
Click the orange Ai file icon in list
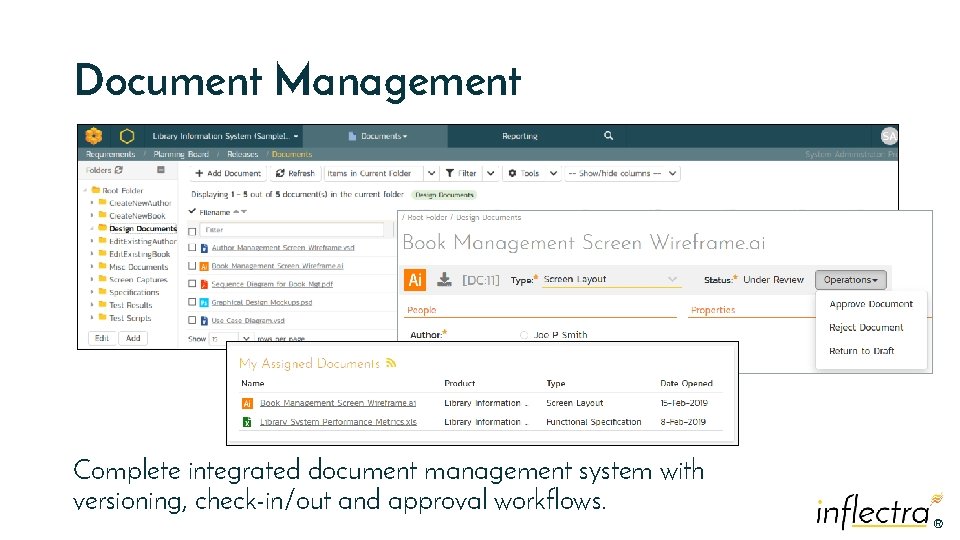click(x=204, y=266)
